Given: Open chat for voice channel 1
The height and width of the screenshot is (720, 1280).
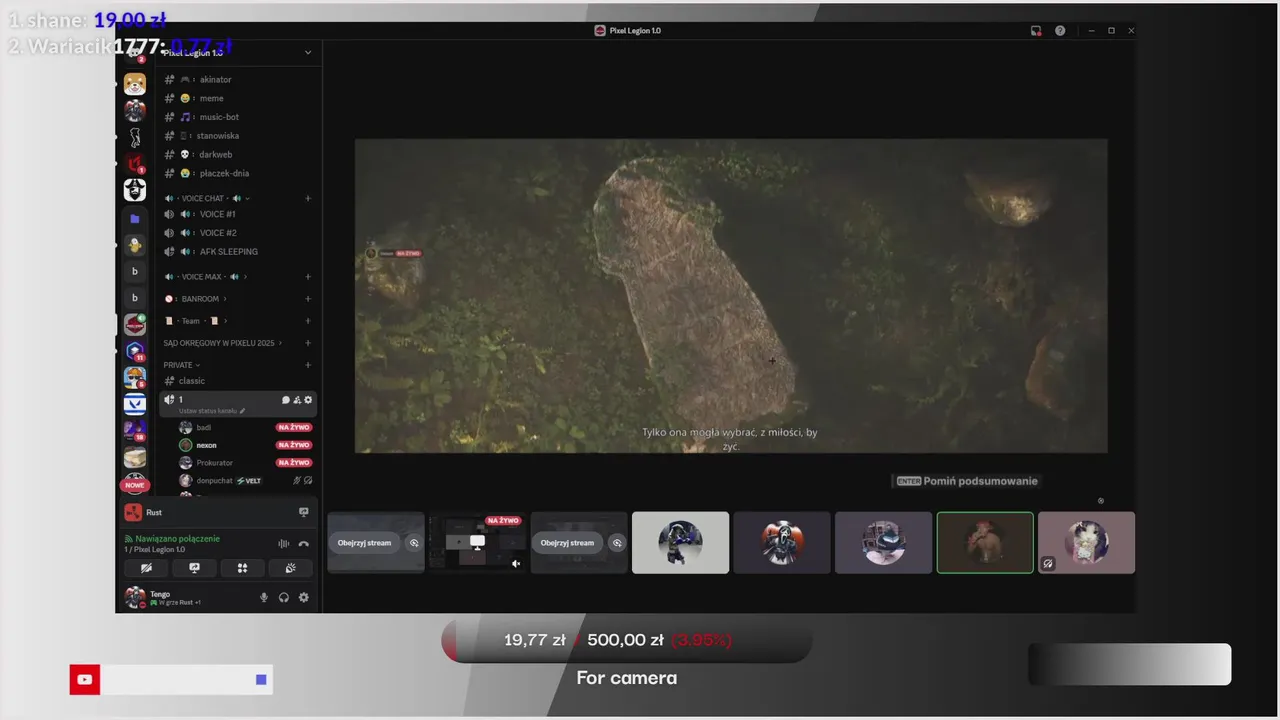Looking at the screenshot, I should [286, 400].
